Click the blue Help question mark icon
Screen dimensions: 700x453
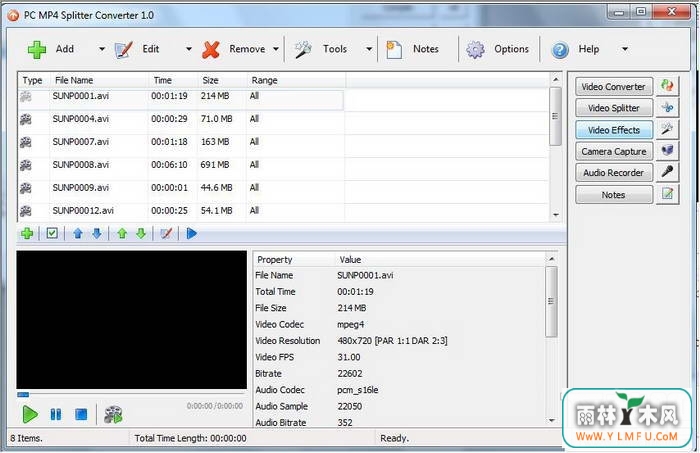pos(560,50)
